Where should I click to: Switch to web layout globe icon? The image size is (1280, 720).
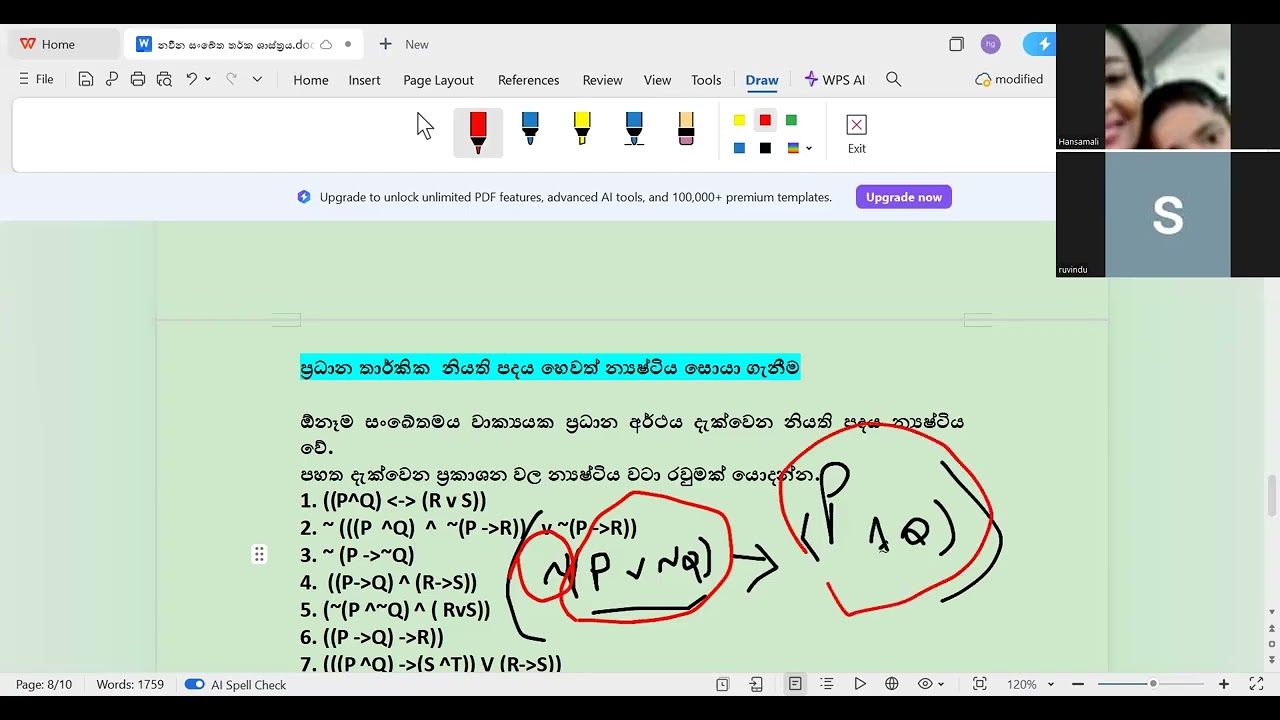pyautogui.click(x=892, y=684)
